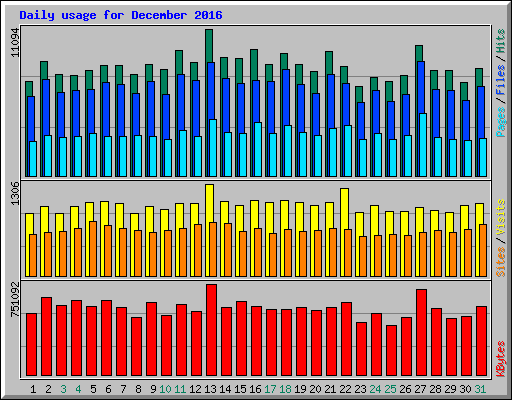
Task: Click day 7 on the x-axis
Action: pos(123,389)
